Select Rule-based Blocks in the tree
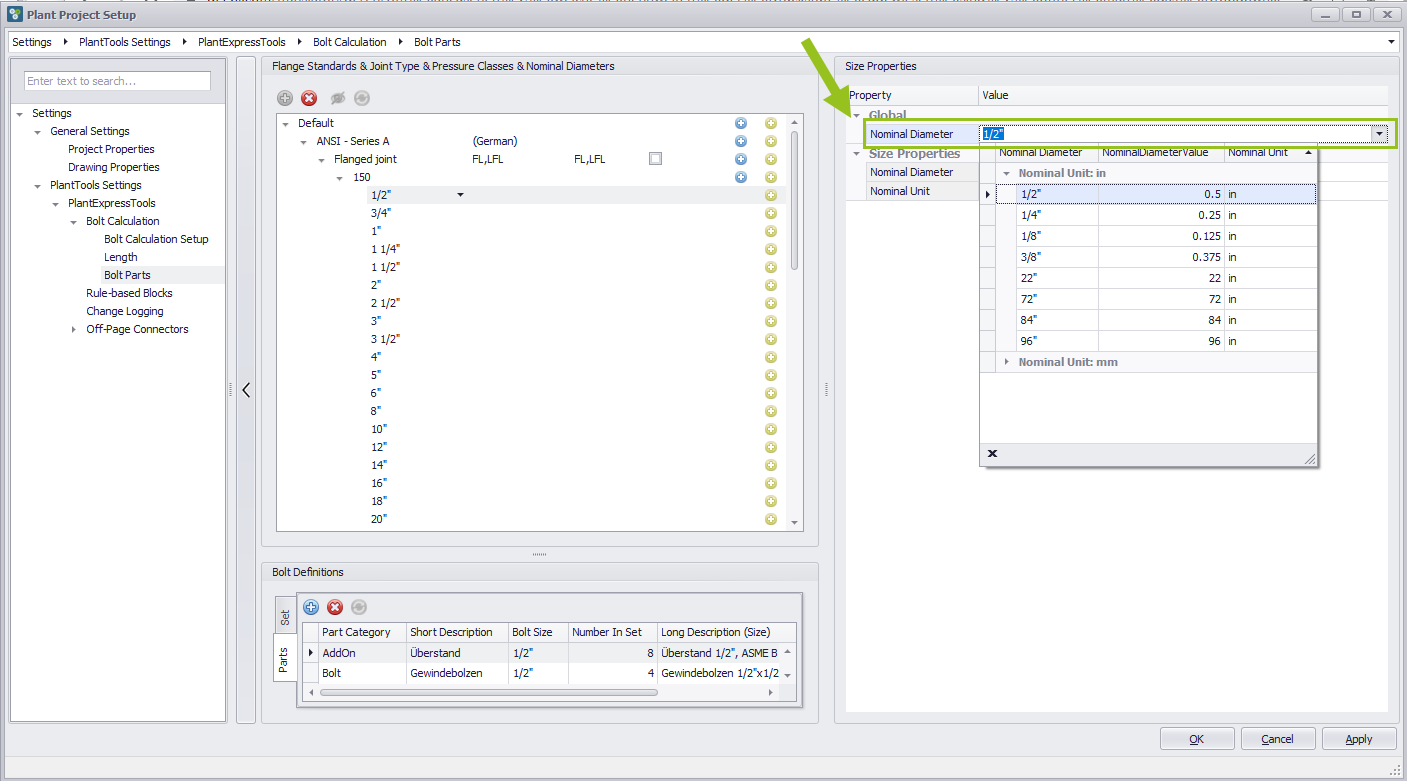The image size is (1407, 781). tap(129, 293)
